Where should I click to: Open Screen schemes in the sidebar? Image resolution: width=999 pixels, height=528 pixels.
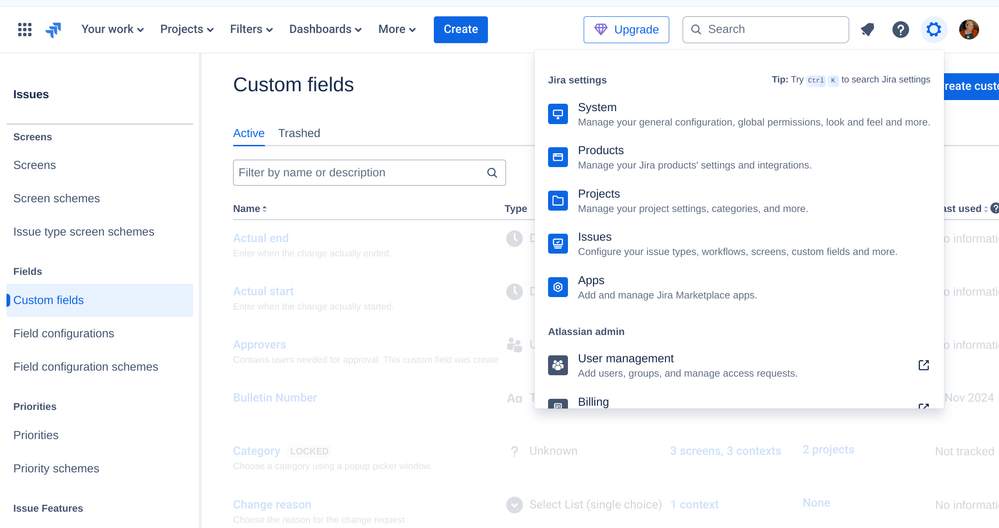(x=57, y=198)
